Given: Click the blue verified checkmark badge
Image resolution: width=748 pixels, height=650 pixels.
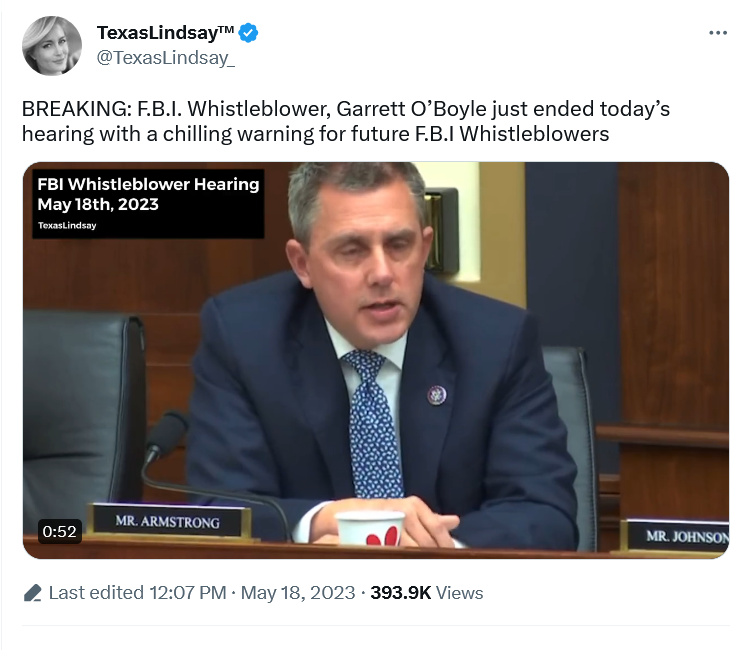Looking at the screenshot, I should pyautogui.click(x=248, y=33).
